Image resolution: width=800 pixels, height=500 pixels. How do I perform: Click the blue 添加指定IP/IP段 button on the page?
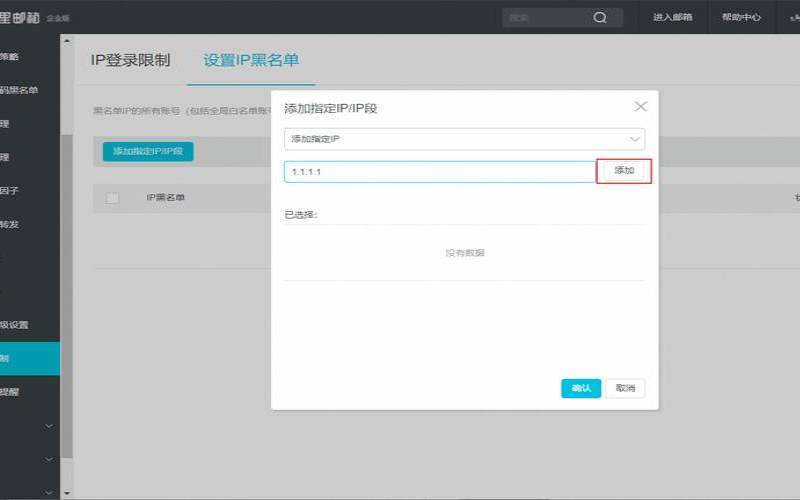coord(148,151)
